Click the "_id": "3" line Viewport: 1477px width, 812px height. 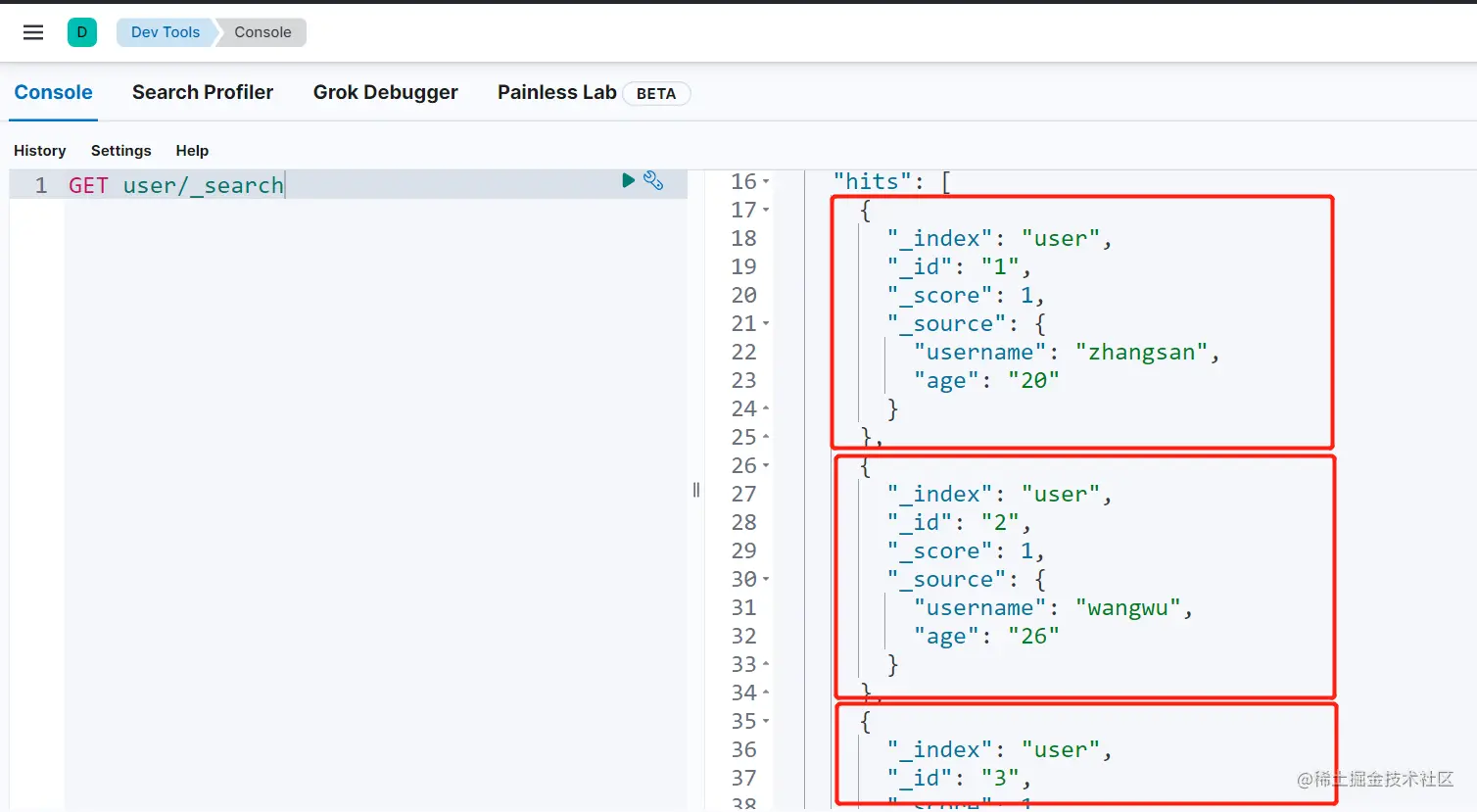click(x=959, y=779)
